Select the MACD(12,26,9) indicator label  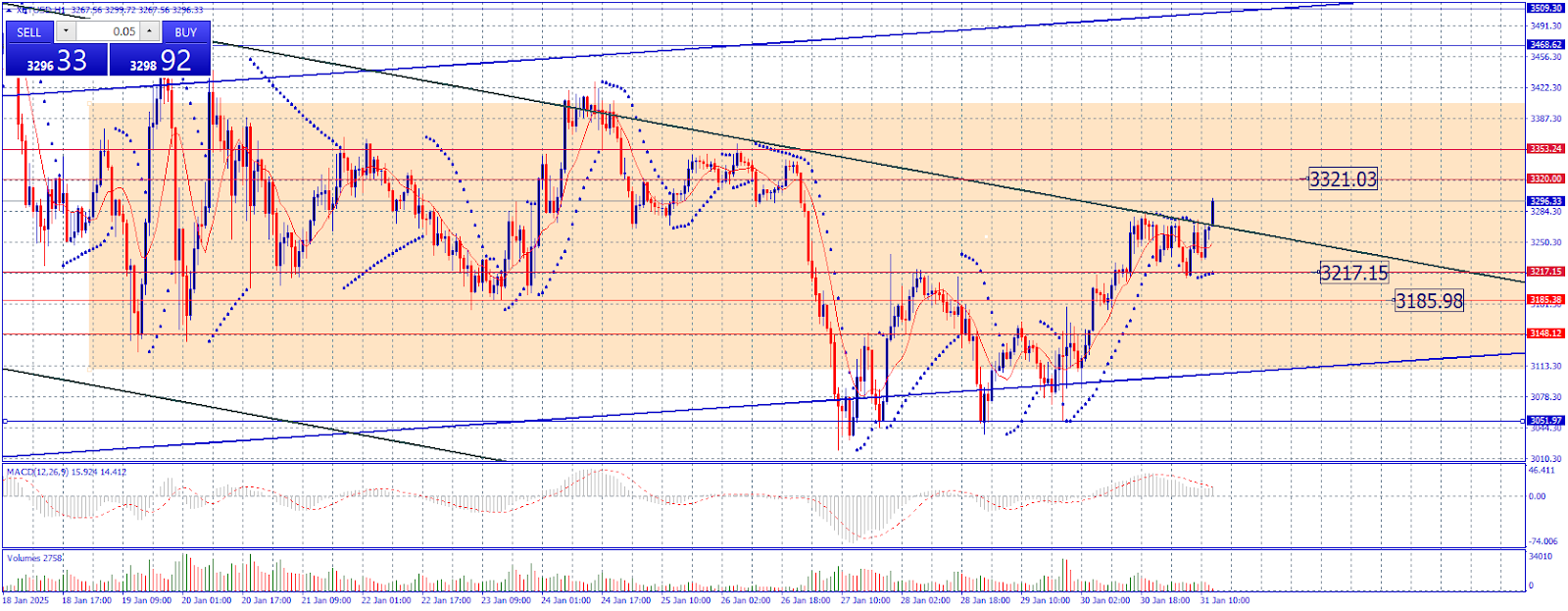(37, 472)
